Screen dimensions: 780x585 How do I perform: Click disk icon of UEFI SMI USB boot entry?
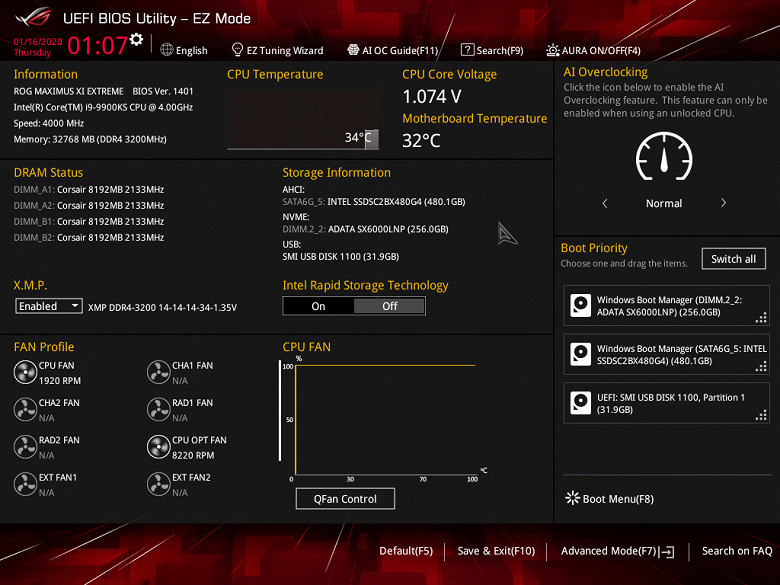tap(580, 403)
